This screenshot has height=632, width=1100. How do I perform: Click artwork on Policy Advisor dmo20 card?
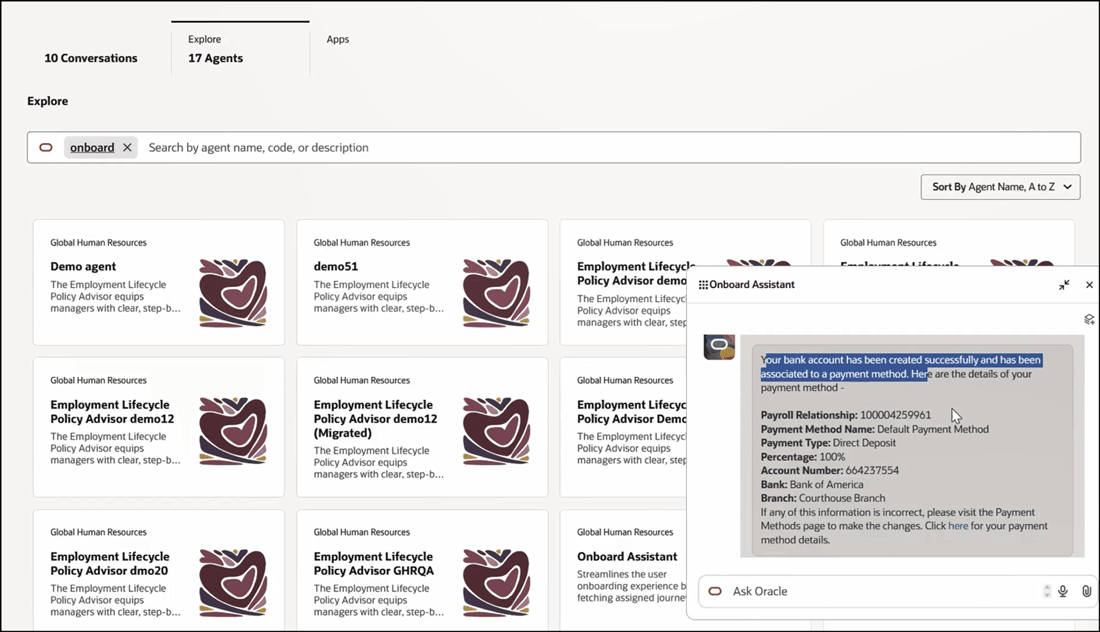233,582
